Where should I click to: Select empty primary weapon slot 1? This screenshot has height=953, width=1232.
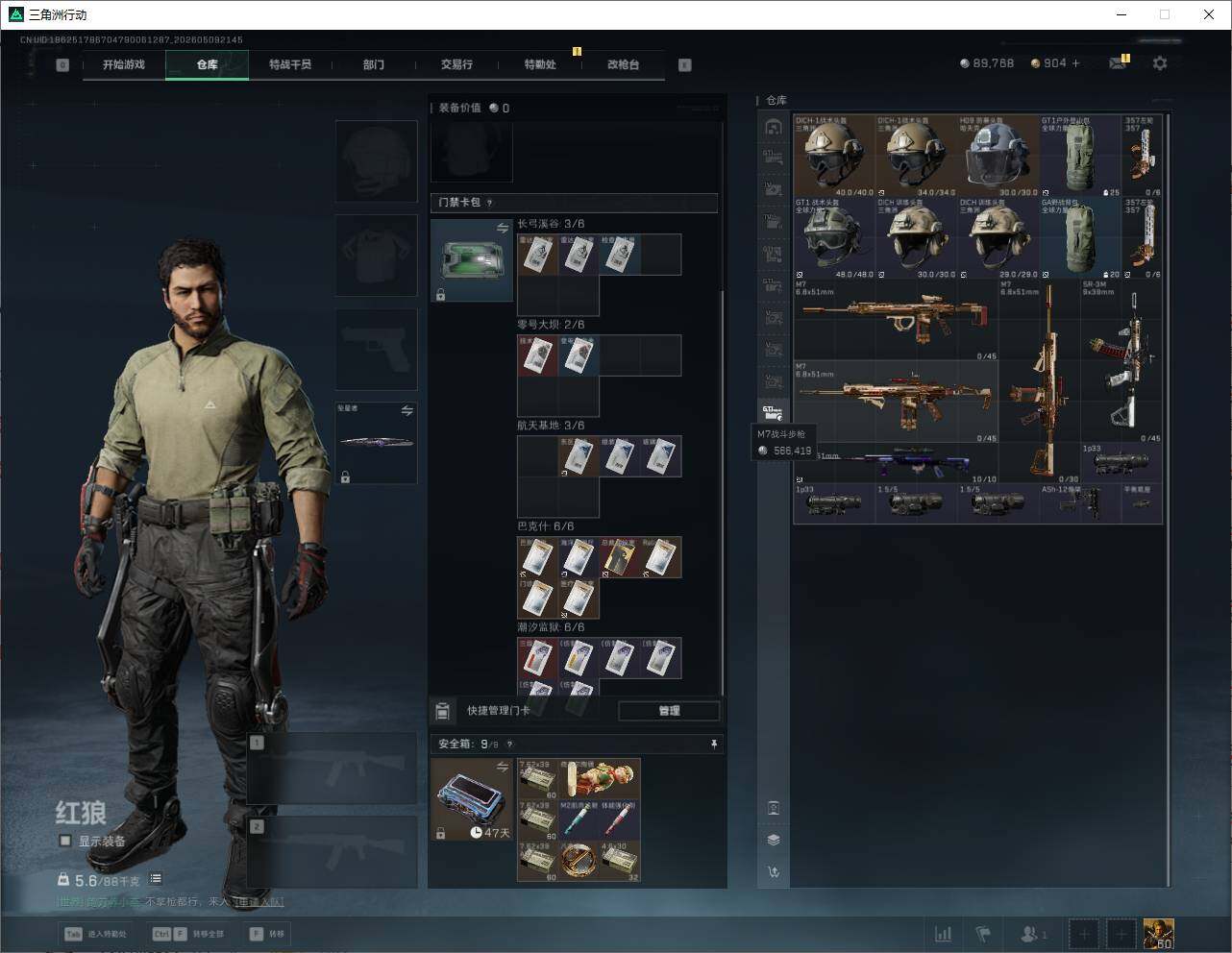[x=333, y=769]
